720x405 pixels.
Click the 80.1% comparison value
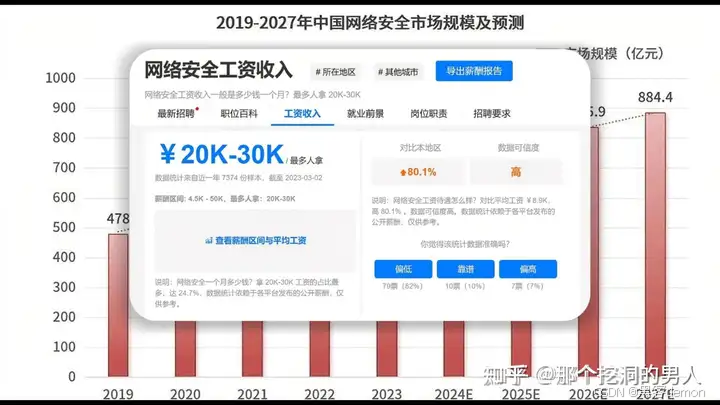click(x=421, y=172)
